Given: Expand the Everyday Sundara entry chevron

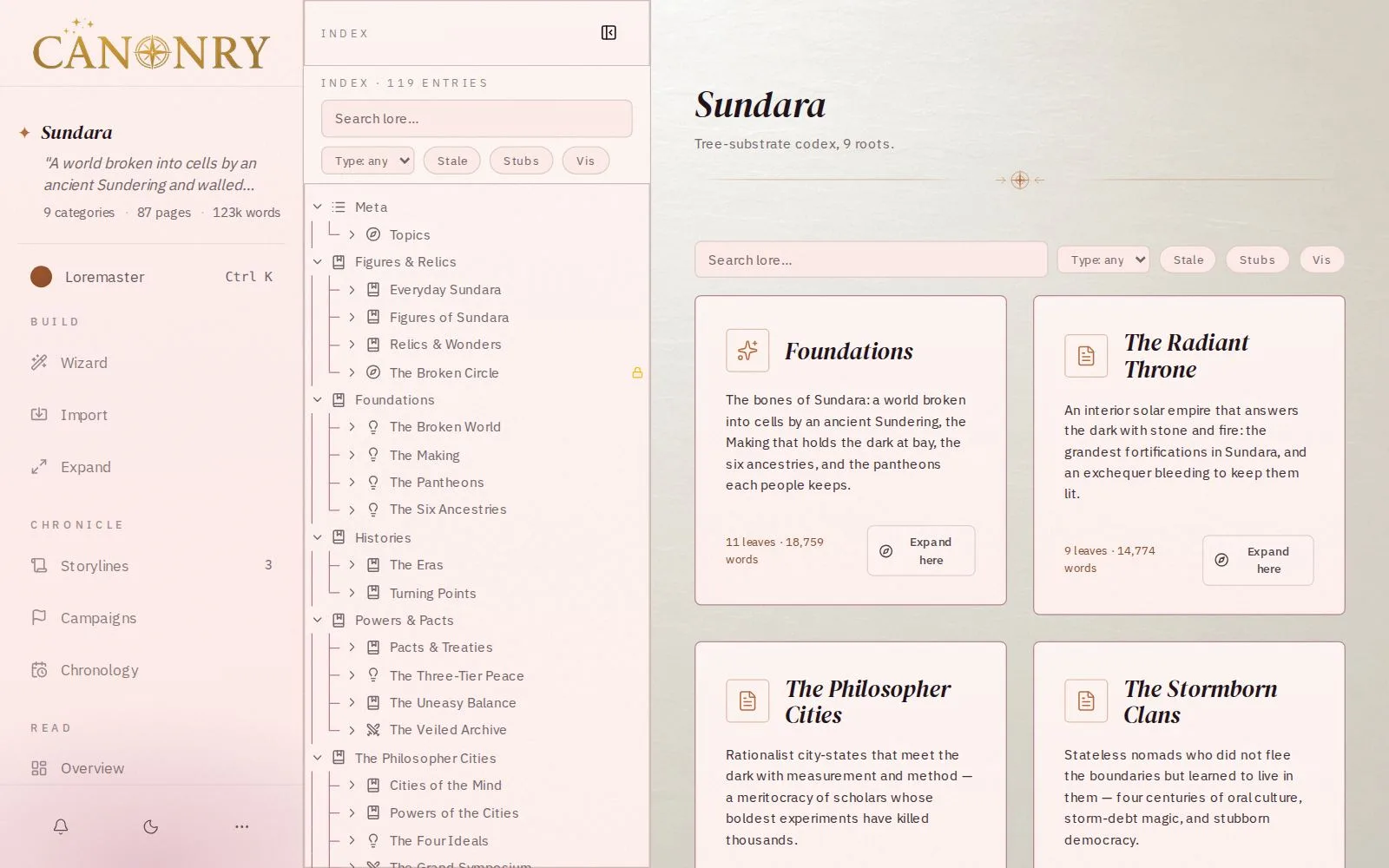Looking at the screenshot, I should 352,289.
